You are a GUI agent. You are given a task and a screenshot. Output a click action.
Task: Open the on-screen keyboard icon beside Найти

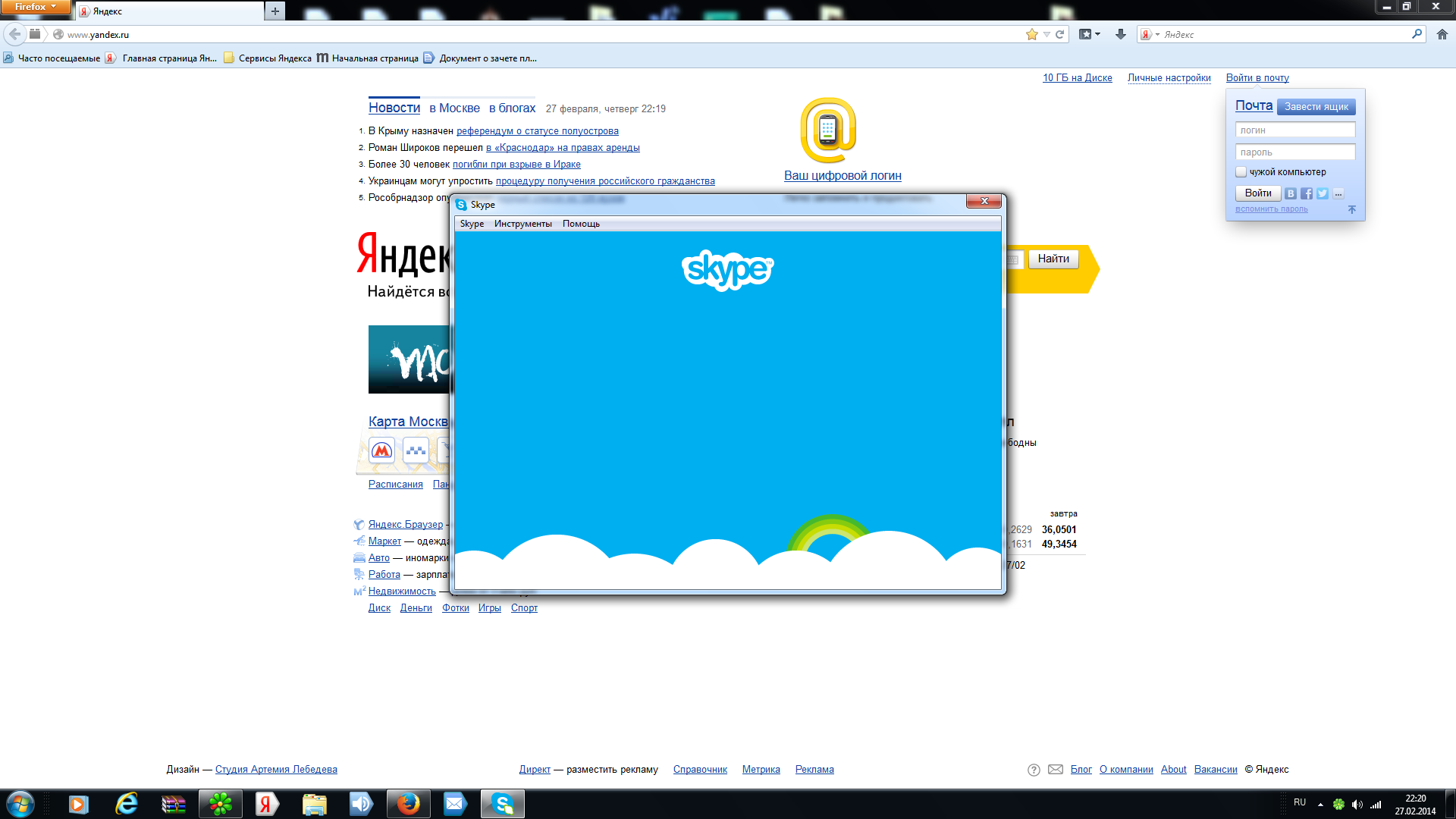click(x=1013, y=259)
